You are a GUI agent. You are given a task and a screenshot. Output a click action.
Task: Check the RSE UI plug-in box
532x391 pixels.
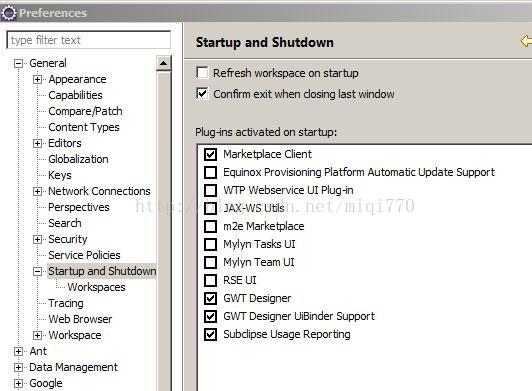tap(210, 280)
